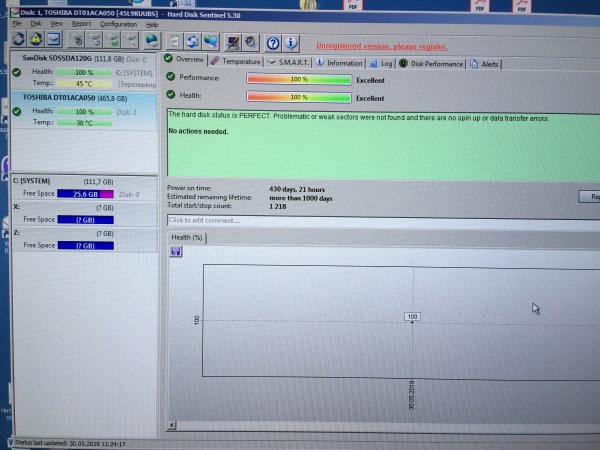This screenshot has width=600, height=450.
Task: Open the Disk menu
Action: tap(35, 23)
